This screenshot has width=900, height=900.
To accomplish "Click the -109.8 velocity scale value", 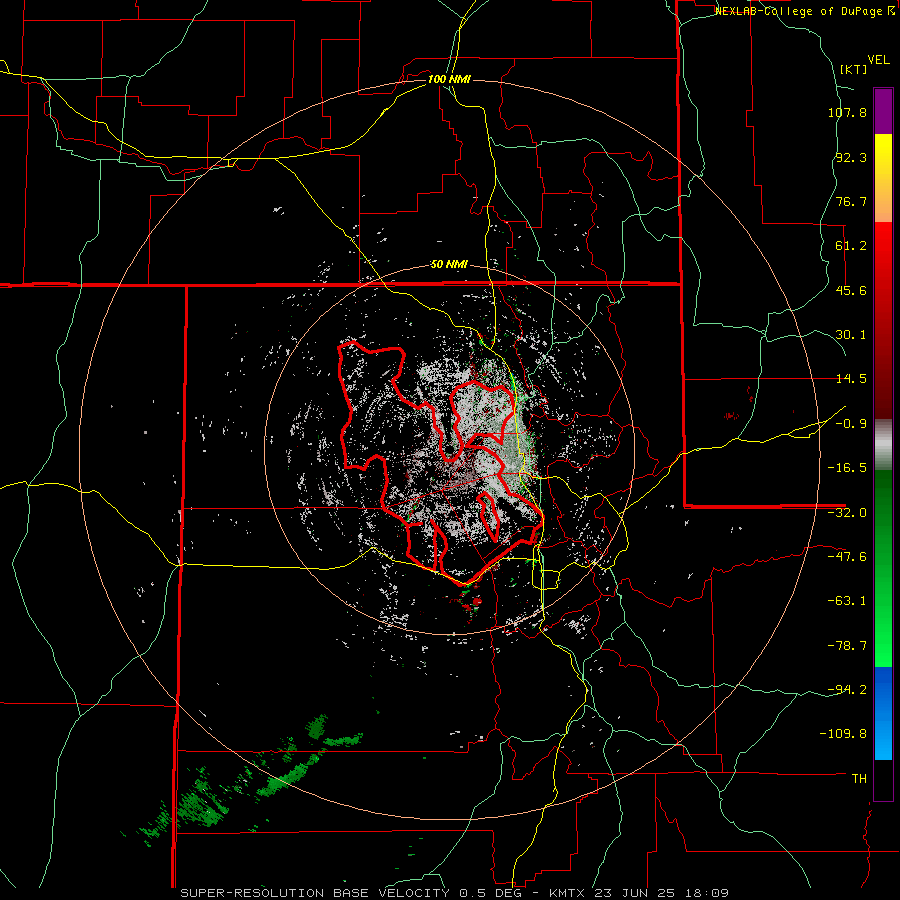I will (x=843, y=734).
